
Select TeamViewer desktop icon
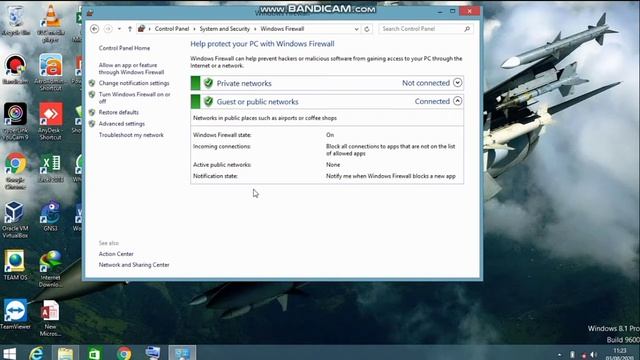point(16,314)
